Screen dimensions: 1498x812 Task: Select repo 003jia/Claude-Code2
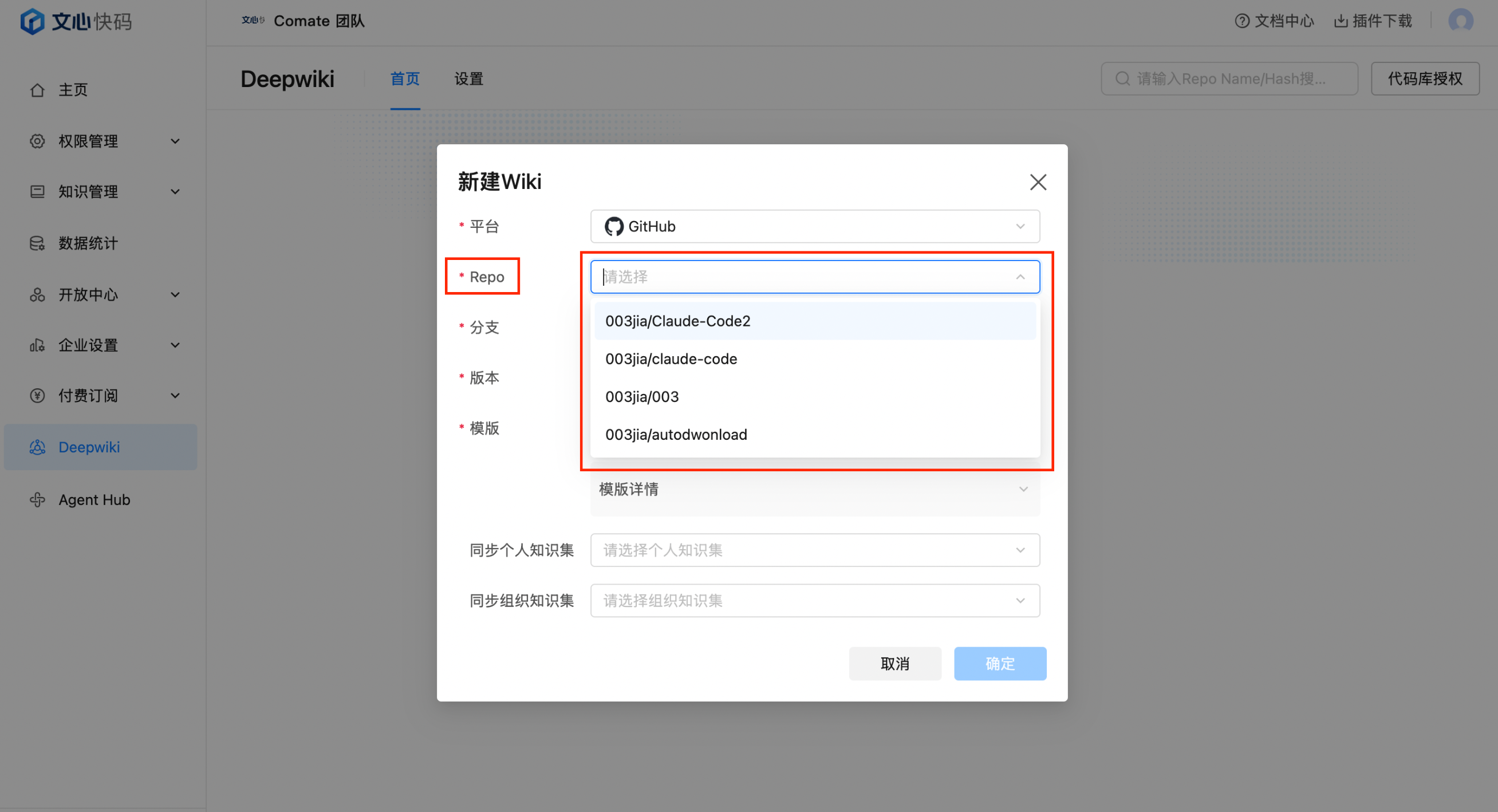point(815,321)
